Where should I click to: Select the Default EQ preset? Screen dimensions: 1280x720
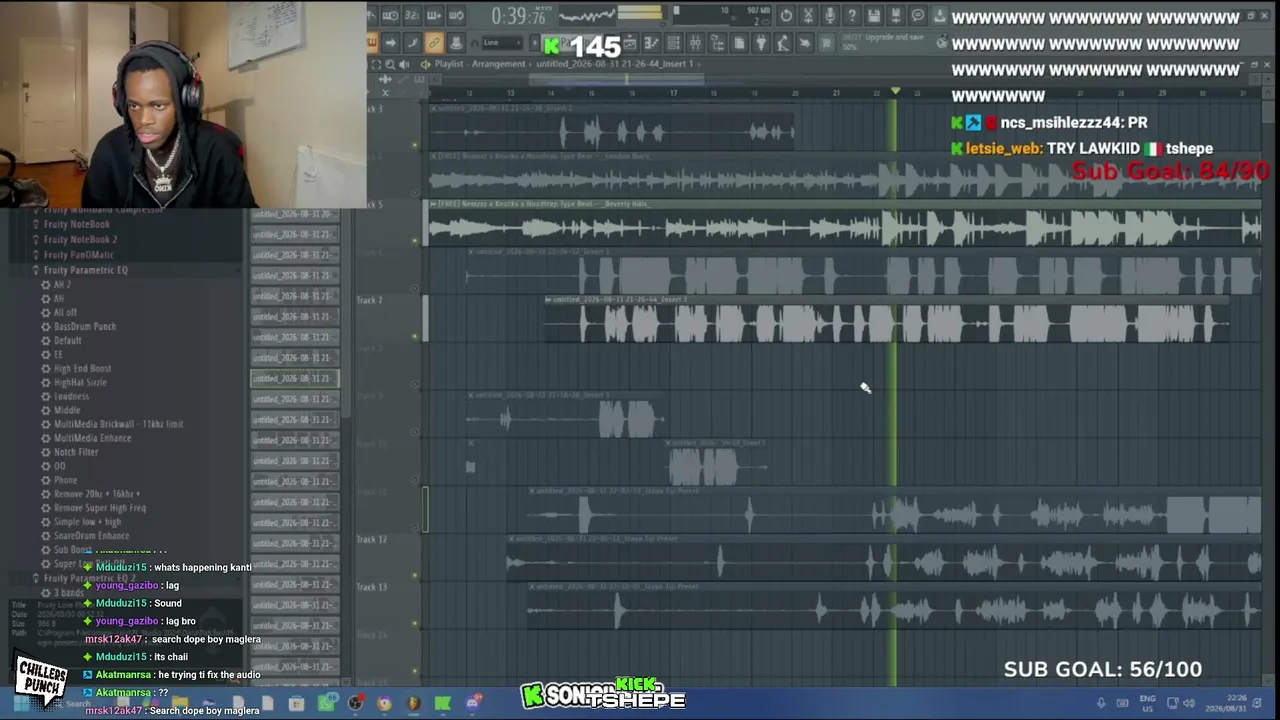point(68,341)
